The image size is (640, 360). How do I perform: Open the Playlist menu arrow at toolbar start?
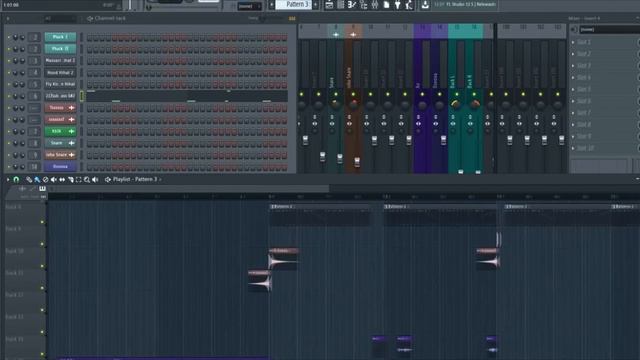tap(8, 180)
